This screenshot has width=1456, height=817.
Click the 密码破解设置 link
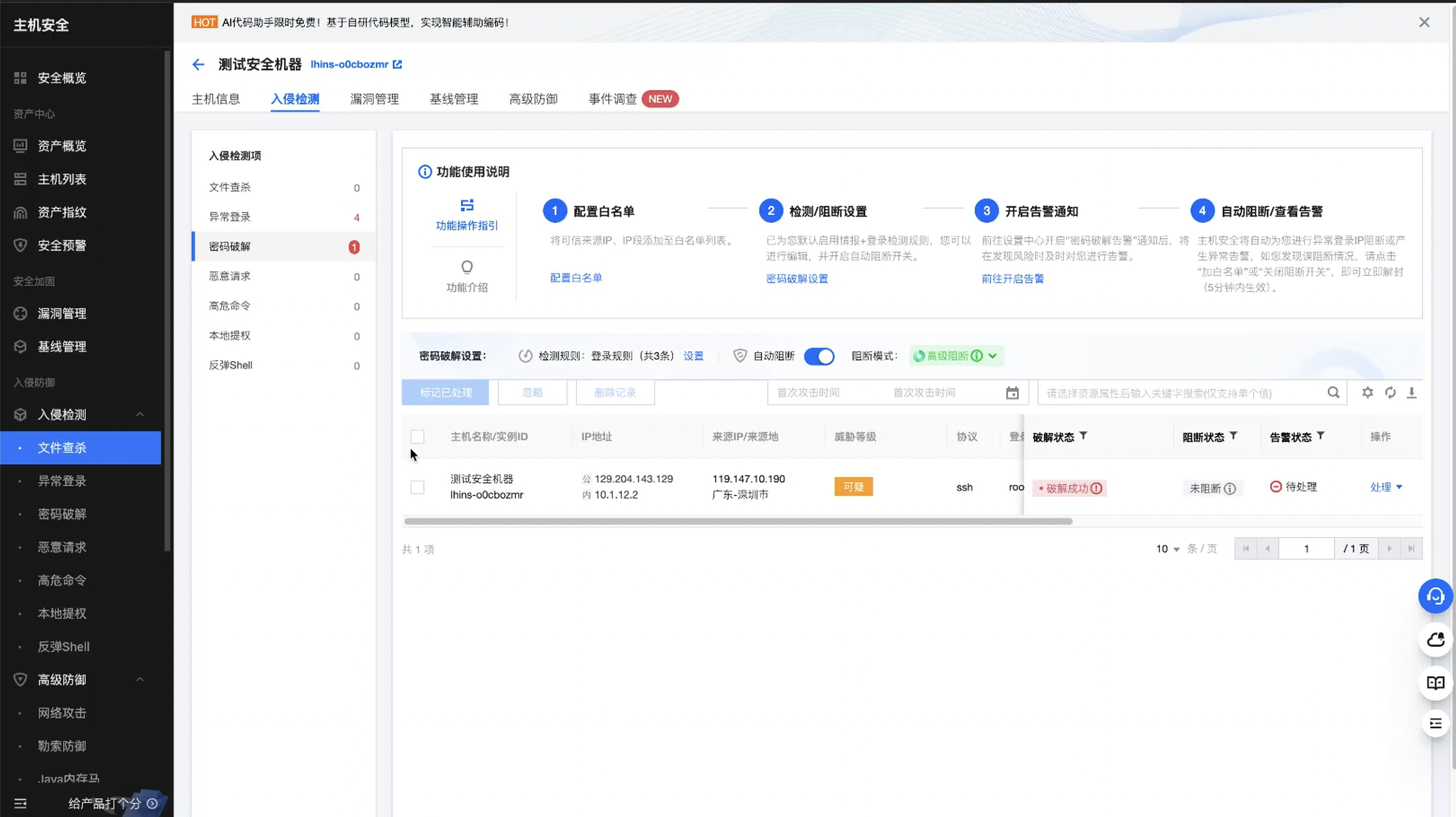(x=796, y=278)
